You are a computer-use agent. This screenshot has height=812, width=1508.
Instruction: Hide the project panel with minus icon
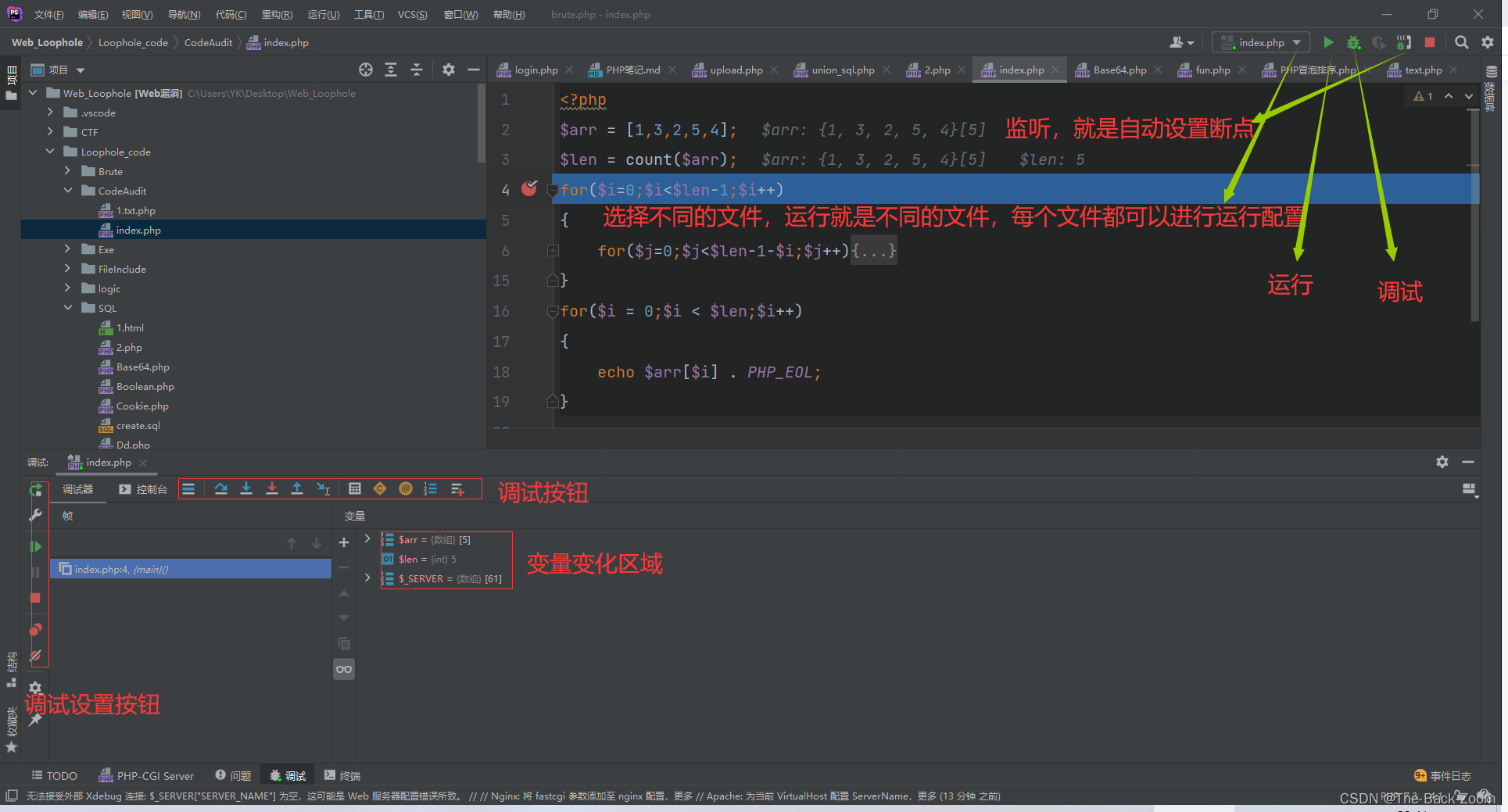474,70
